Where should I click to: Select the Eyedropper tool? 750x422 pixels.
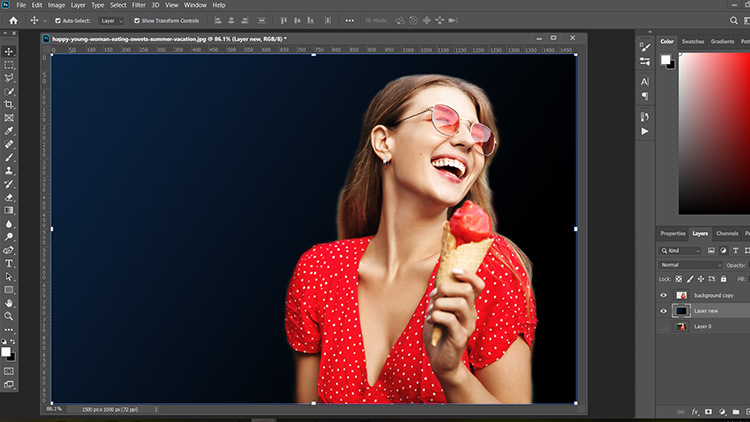[9, 131]
